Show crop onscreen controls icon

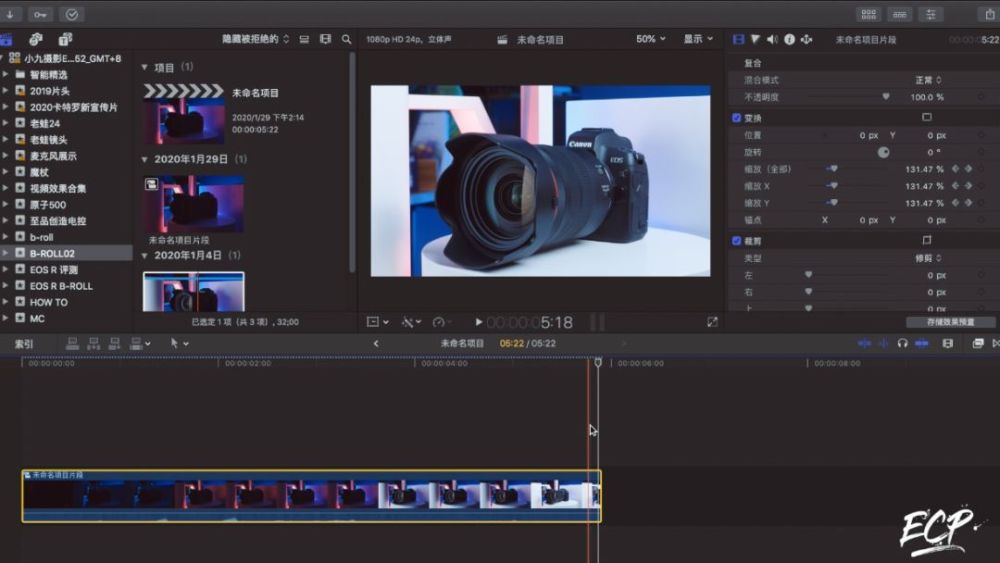point(927,240)
